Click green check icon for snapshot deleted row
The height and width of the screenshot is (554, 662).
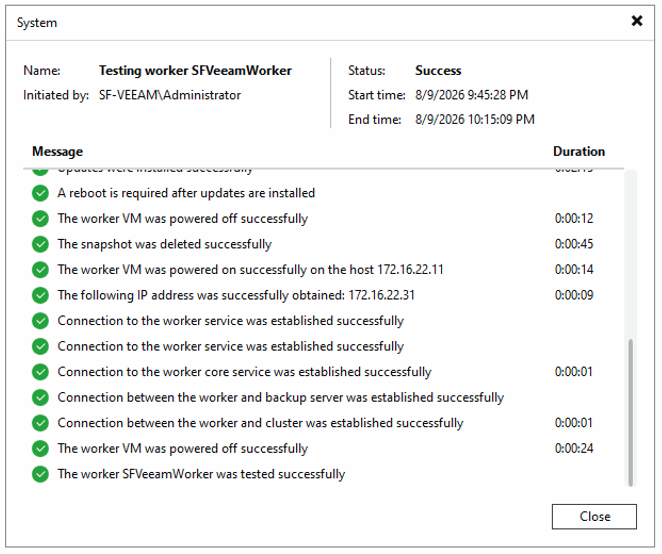pyautogui.click(x=40, y=244)
